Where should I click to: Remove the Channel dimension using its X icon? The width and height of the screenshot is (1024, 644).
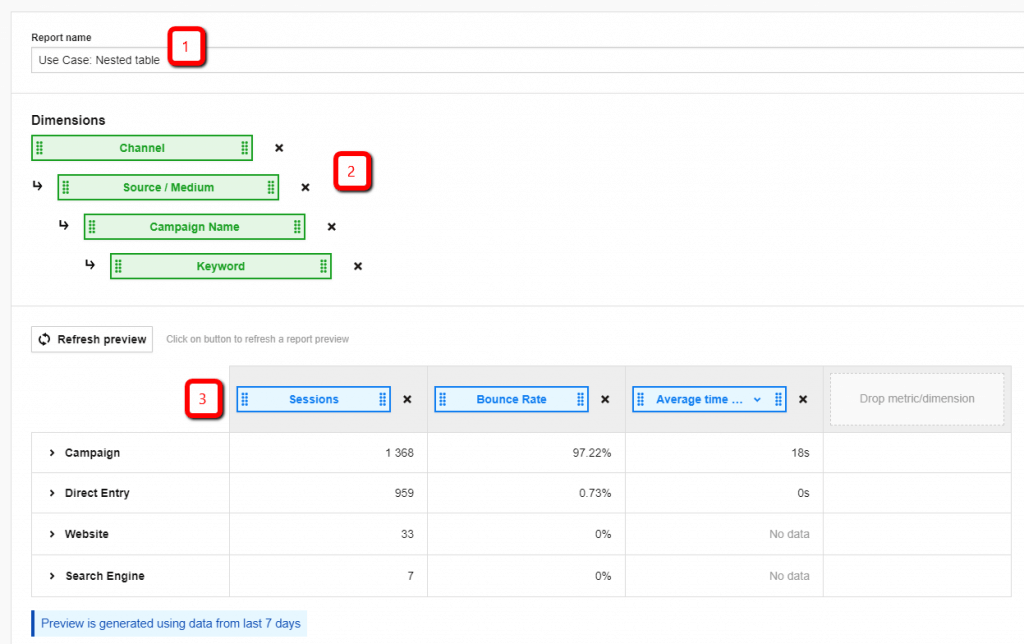click(278, 147)
